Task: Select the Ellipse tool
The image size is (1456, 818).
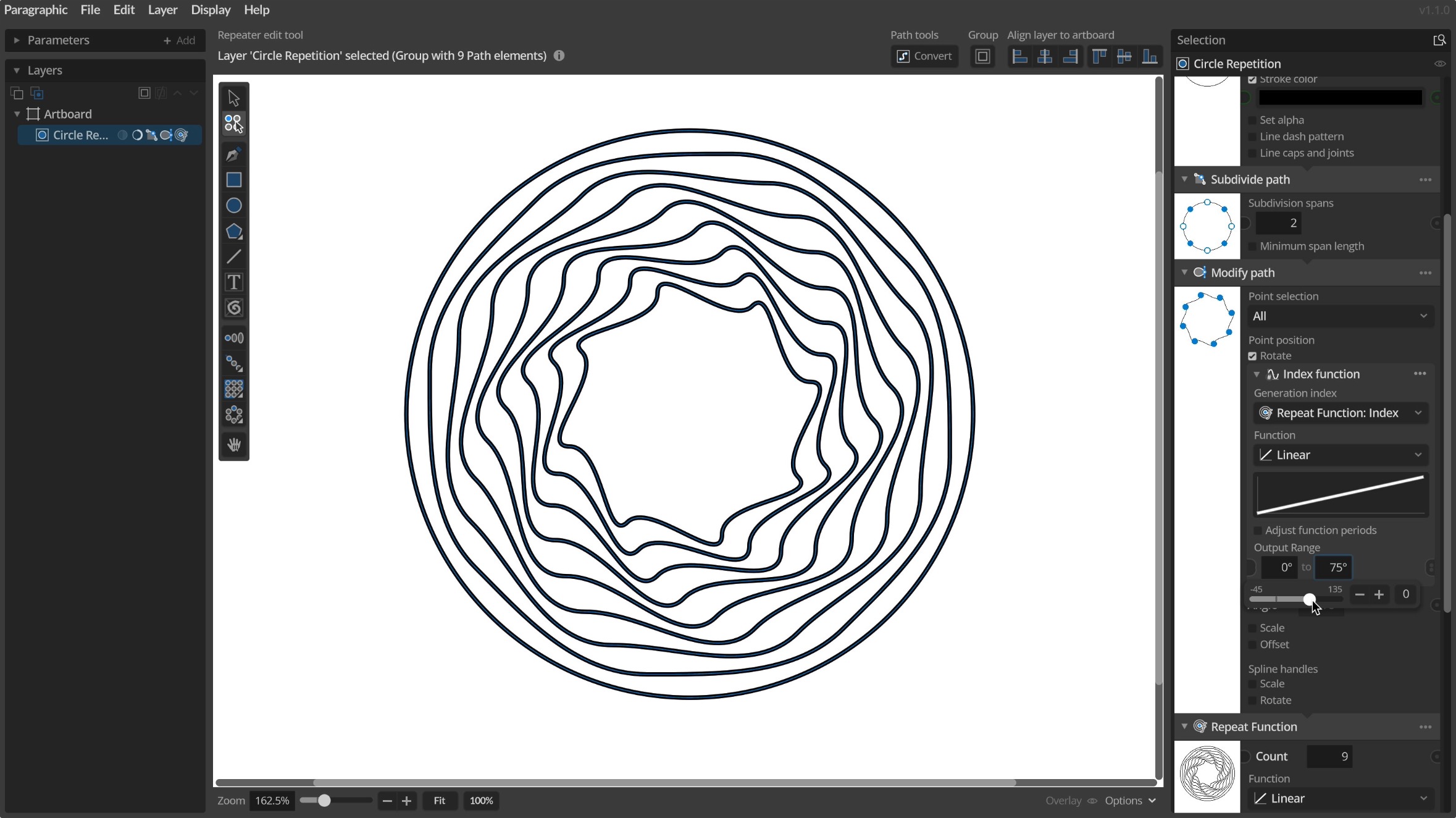Action: coord(233,205)
